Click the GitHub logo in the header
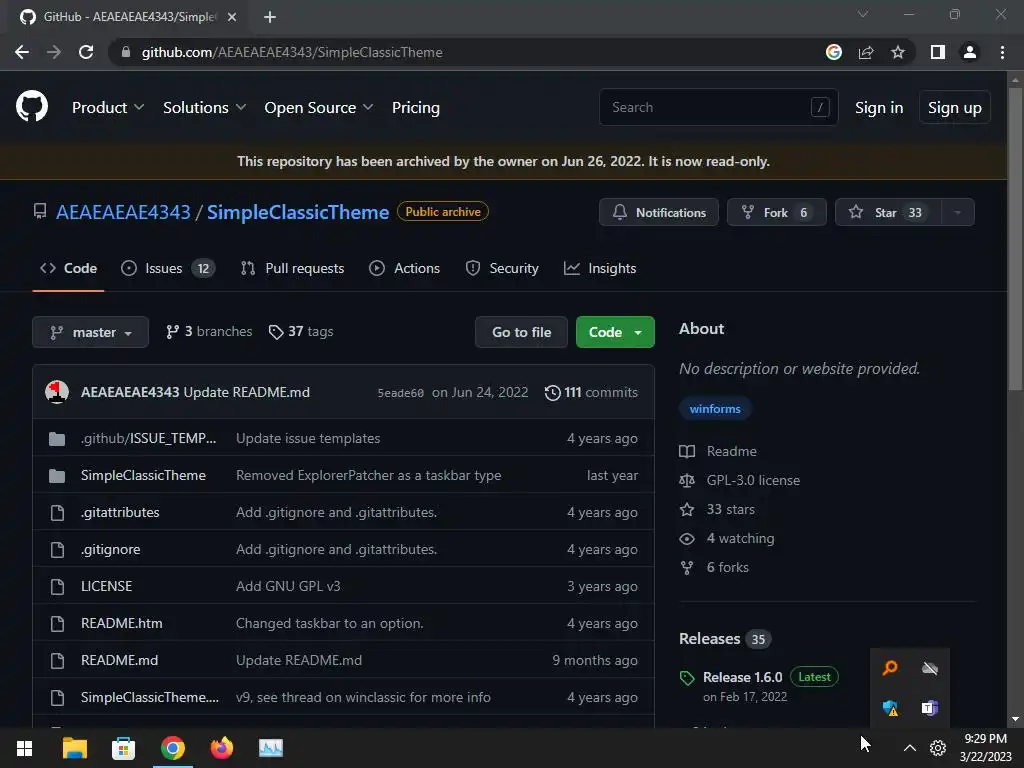 point(31,107)
